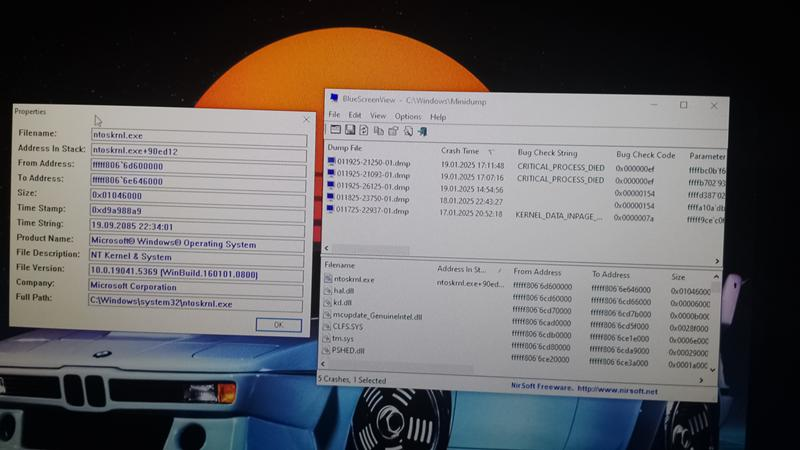Click the hal.dll module icon
The image size is (800, 450).
328,290
